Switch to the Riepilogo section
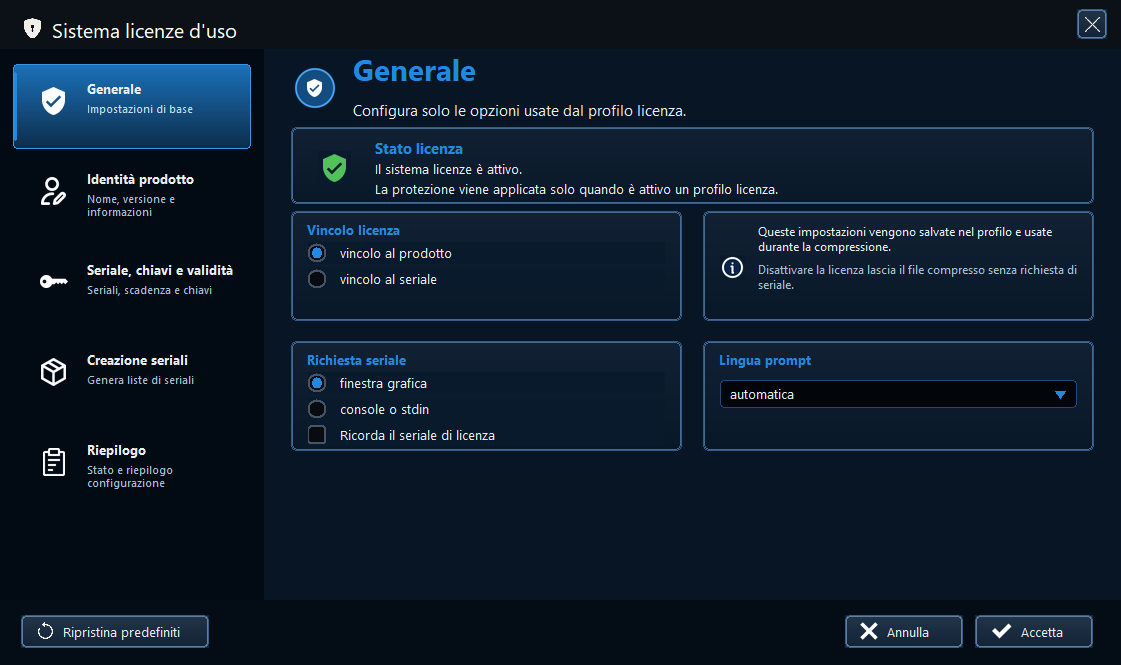 click(132, 466)
